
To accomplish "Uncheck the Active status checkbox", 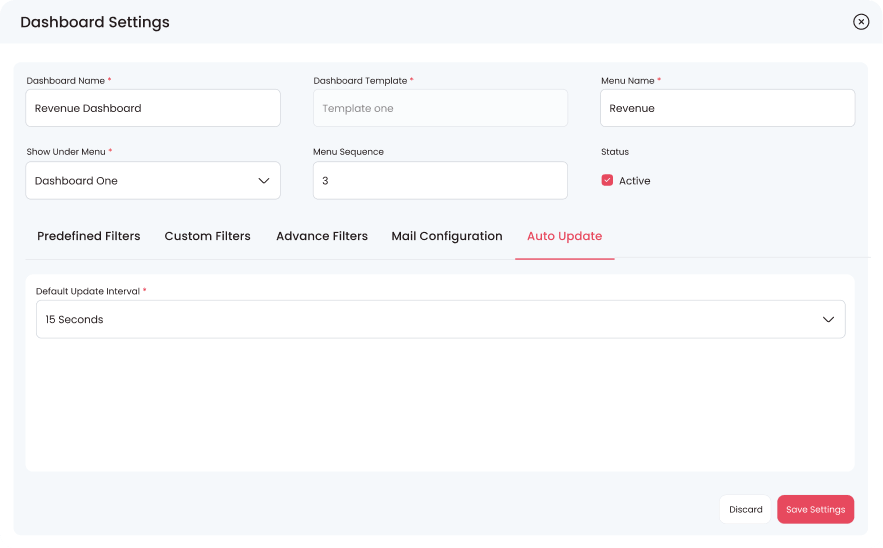I will click(607, 181).
